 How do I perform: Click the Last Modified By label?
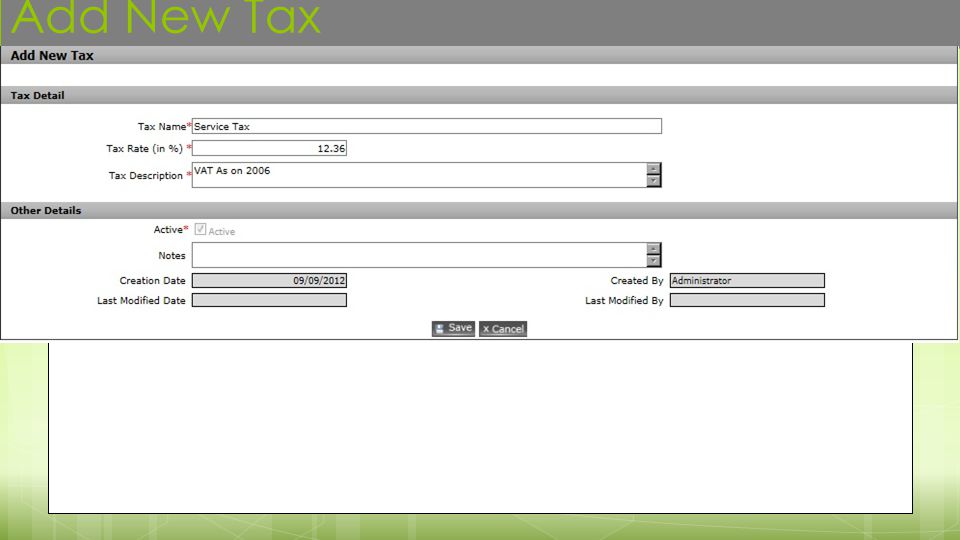click(x=624, y=301)
